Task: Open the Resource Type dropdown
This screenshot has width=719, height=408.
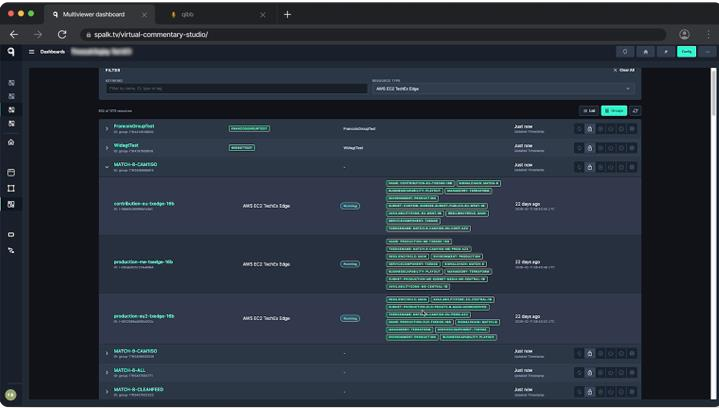Action: [503, 88]
